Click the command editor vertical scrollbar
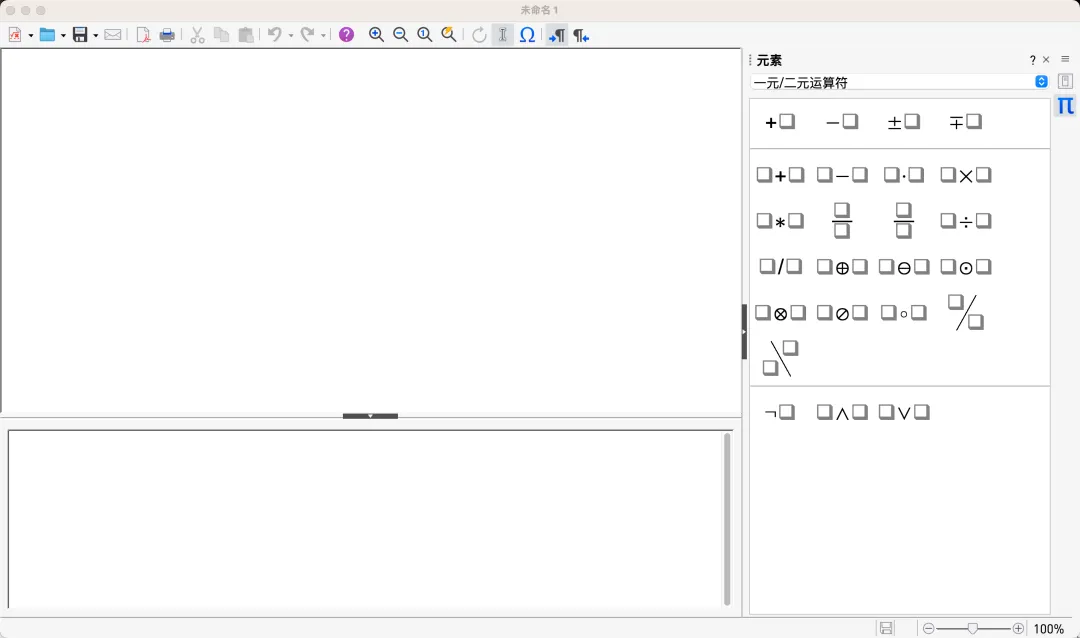 click(x=727, y=519)
